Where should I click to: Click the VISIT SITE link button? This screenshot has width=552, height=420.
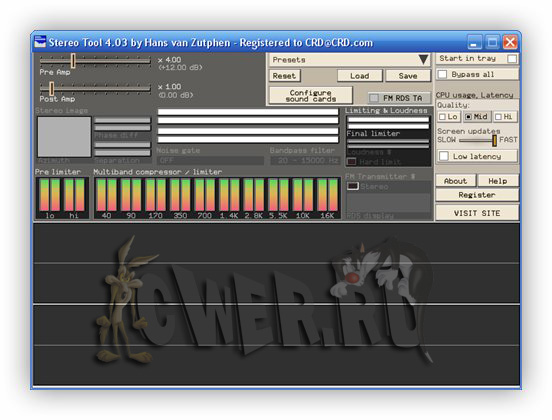[x=477, y=213]
